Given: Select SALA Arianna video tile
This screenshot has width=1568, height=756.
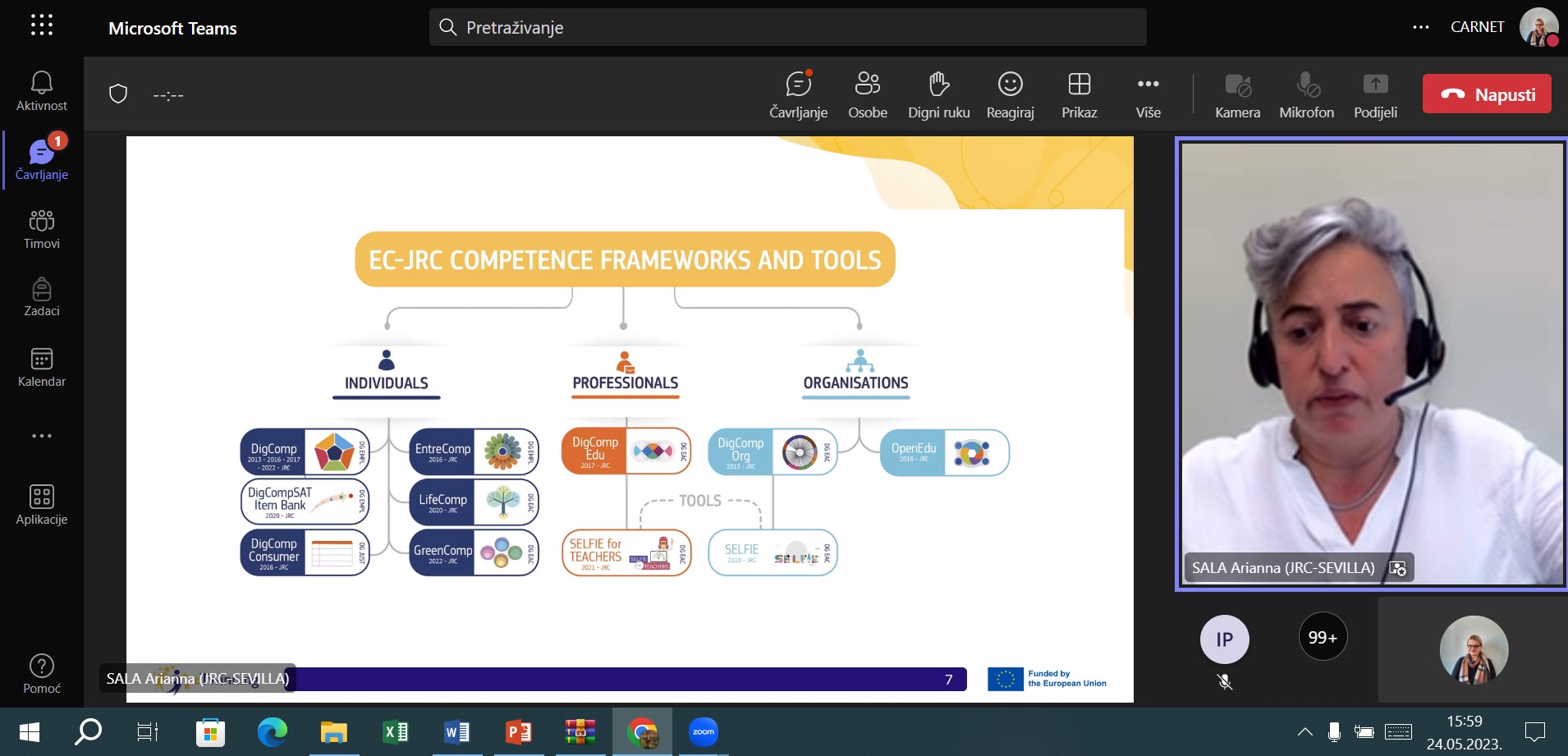Looking at the screenshot, I should 1372,364.
